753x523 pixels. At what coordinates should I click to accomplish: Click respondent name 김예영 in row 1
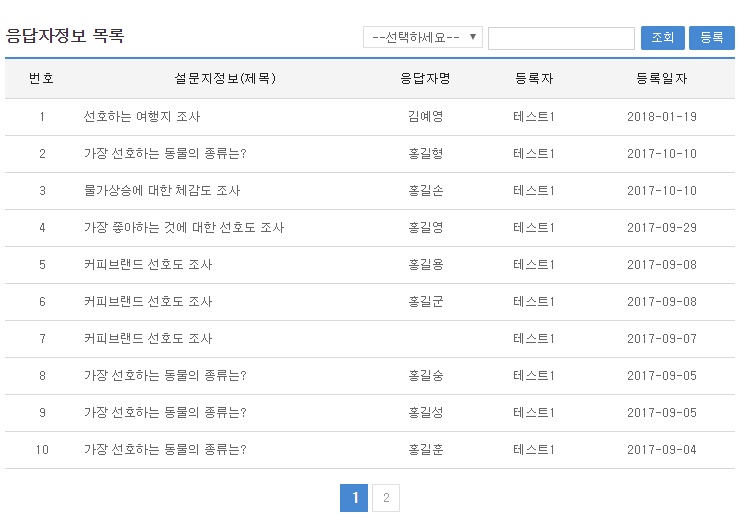tap(425, 117)
